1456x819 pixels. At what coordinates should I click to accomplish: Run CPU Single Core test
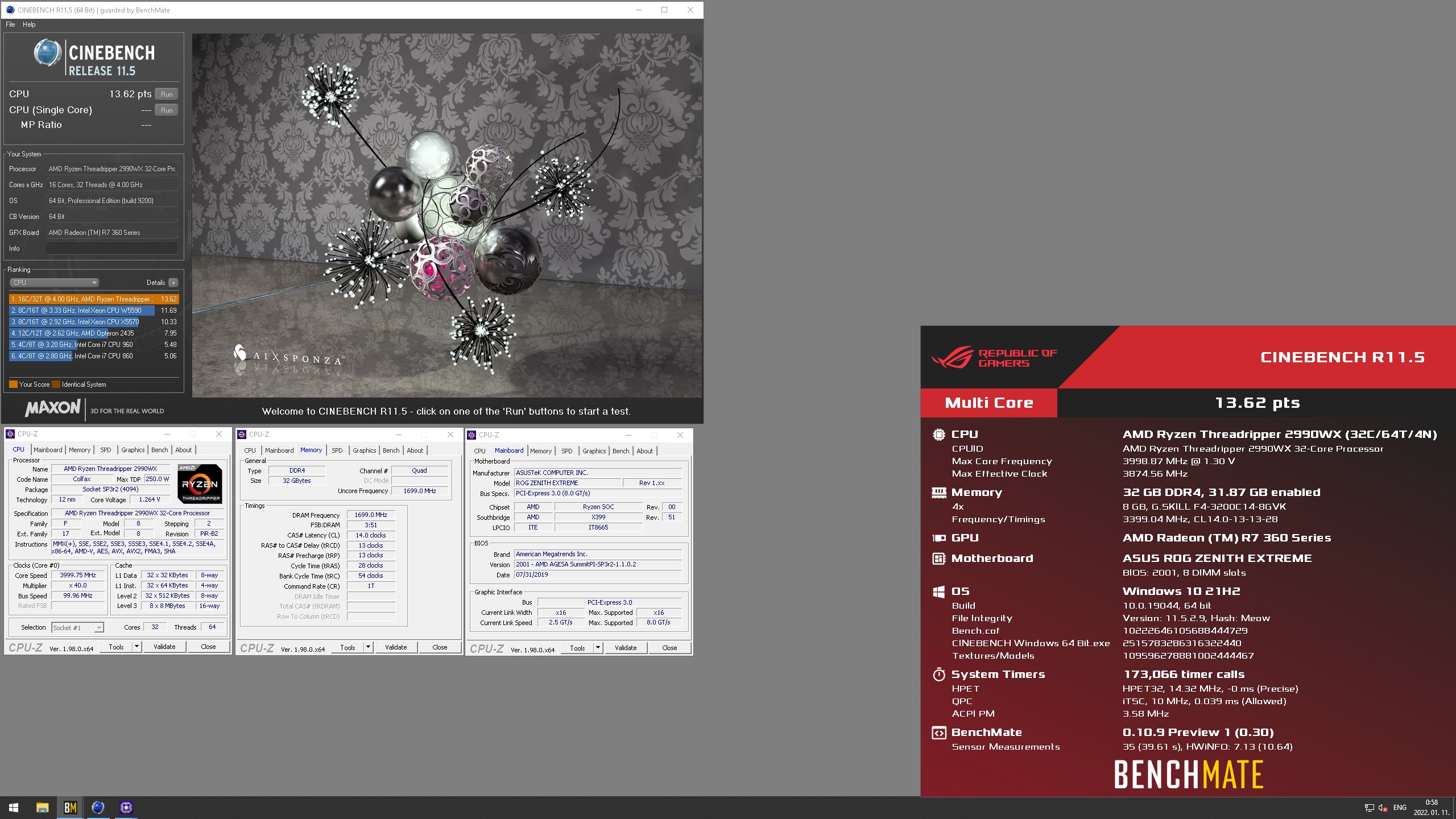click(167, 110)
